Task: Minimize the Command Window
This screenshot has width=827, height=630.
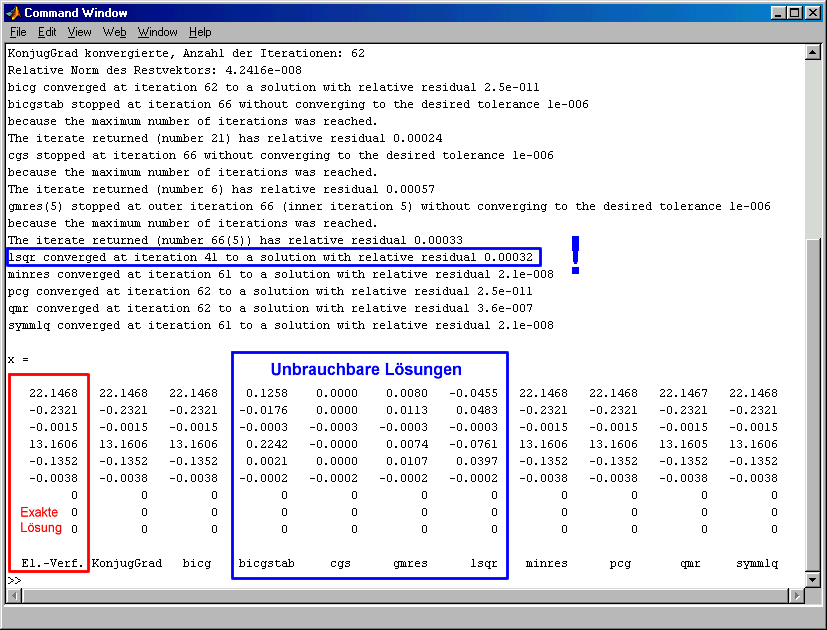Action: tap(776, 13)
